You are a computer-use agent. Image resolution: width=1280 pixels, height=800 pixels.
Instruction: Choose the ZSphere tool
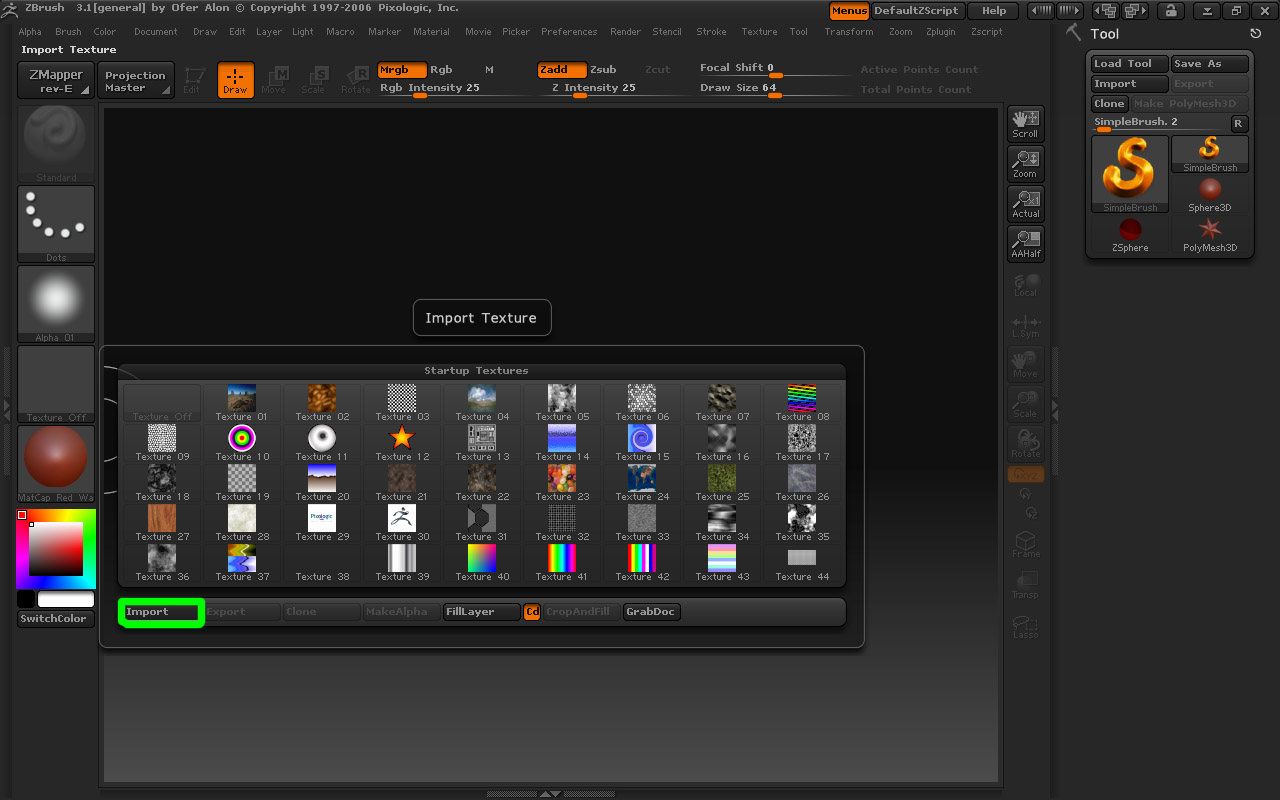1130,234
